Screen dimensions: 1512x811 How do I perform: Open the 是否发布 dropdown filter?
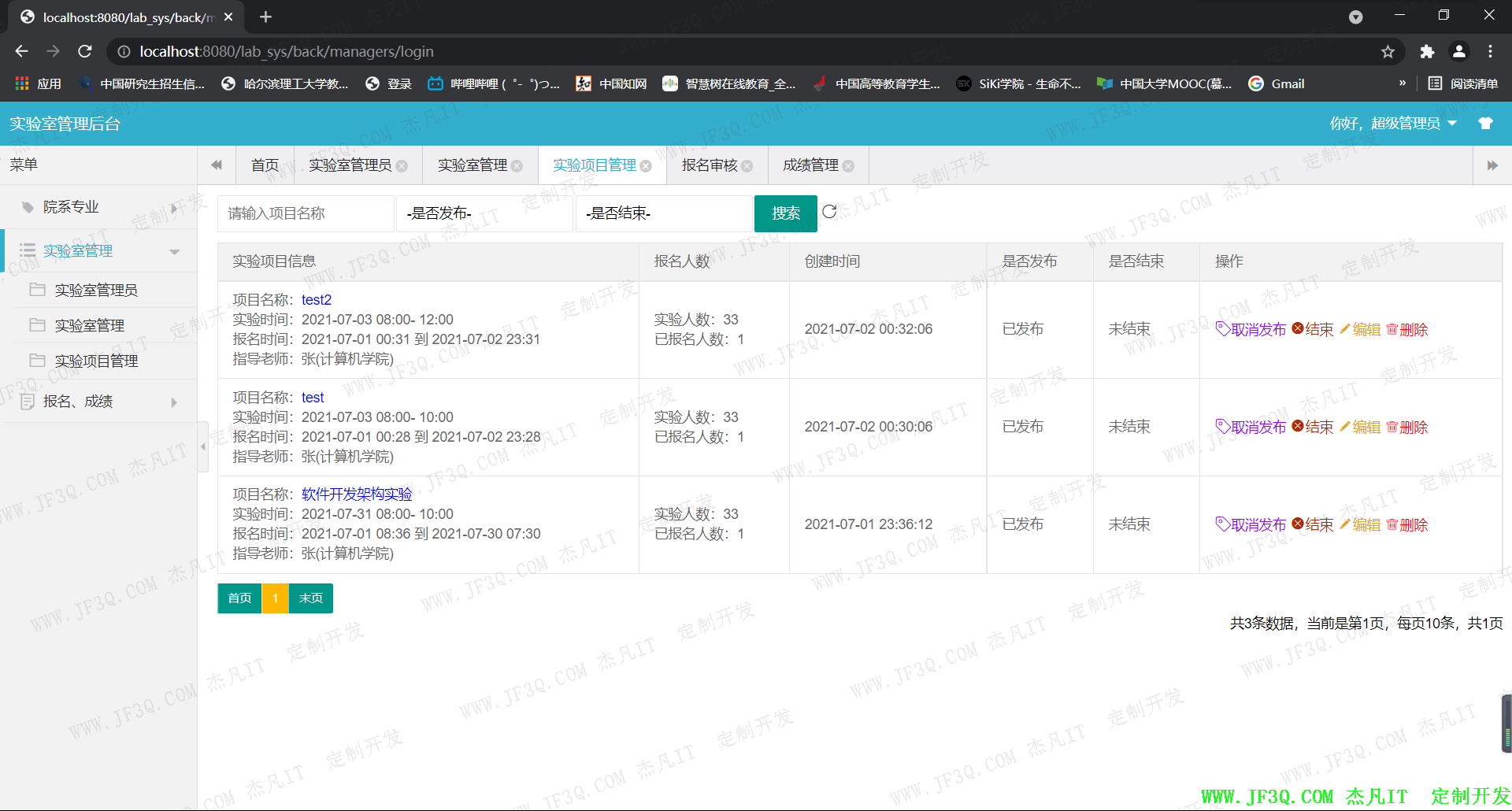[484, 213]
